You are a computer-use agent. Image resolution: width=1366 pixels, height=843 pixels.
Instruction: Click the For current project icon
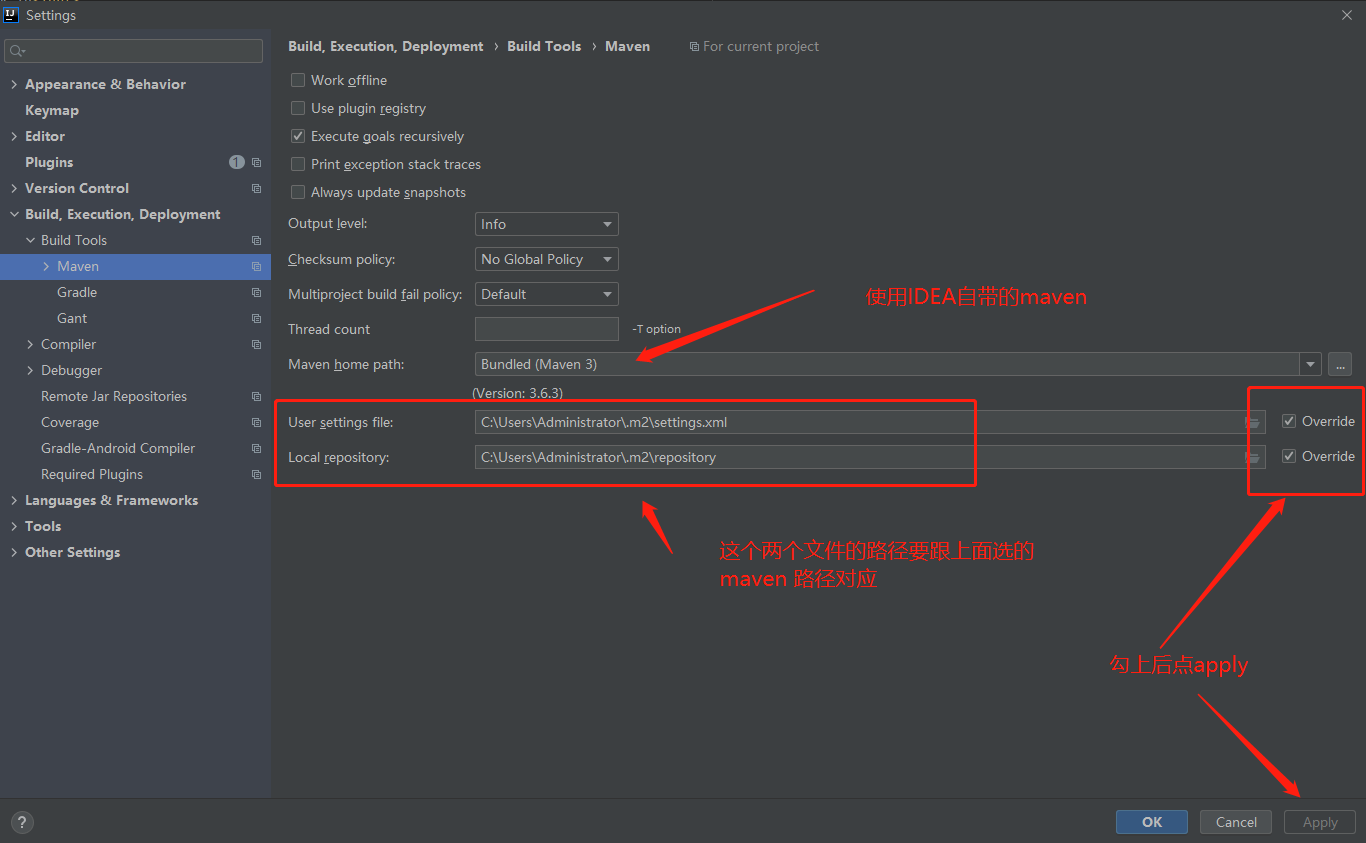pyautogui.click(x=694, y=47)
